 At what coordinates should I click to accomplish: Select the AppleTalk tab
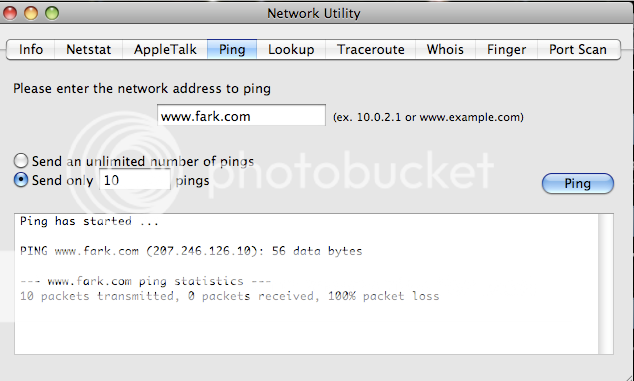(165, 49)
